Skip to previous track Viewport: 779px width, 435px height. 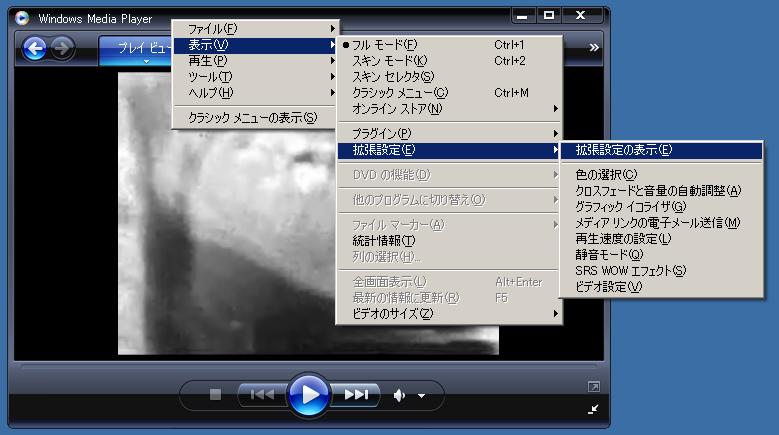click(x=262, y=395)
